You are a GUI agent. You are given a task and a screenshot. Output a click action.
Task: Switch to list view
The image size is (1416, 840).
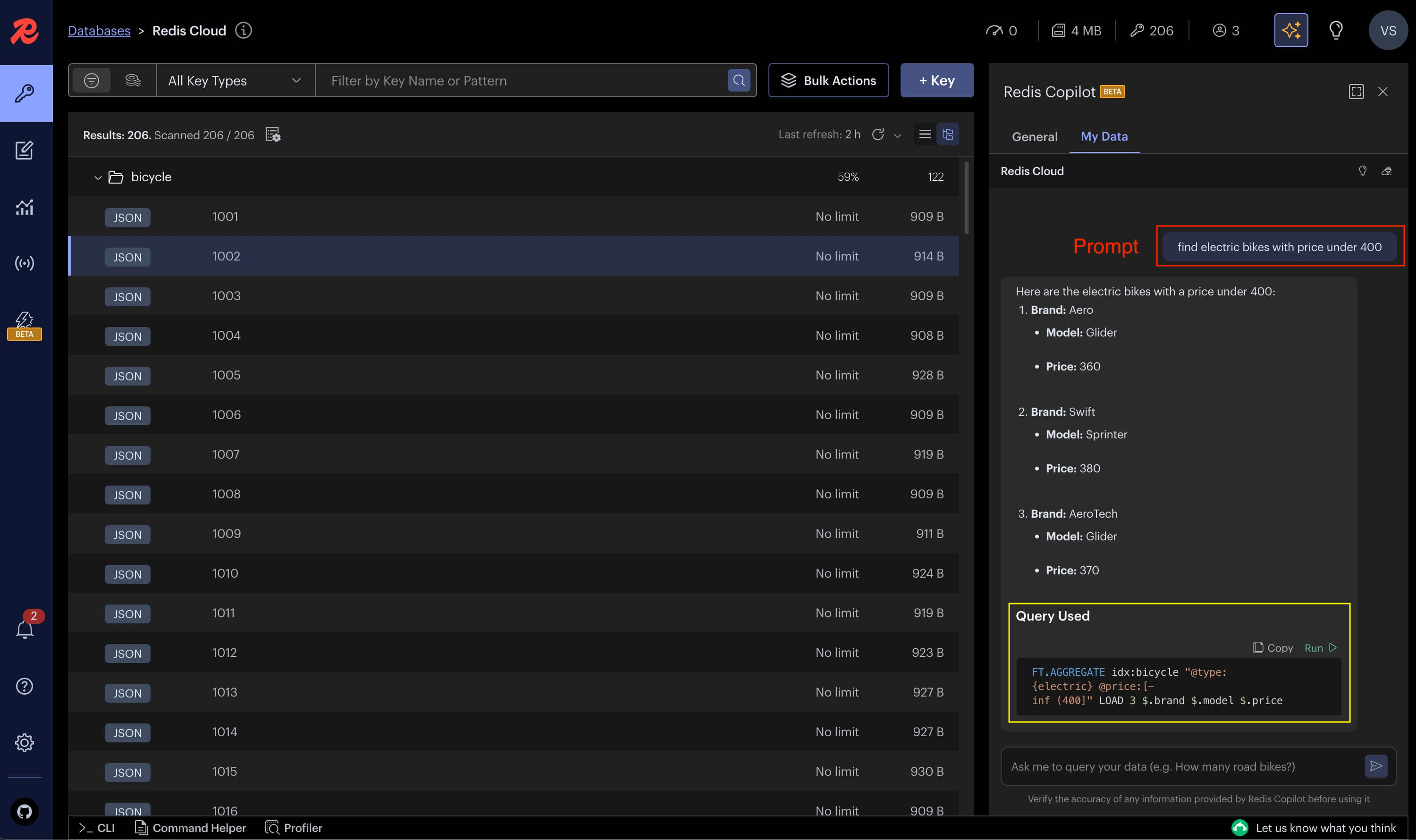pyautogui.click(x=925, y=134)
